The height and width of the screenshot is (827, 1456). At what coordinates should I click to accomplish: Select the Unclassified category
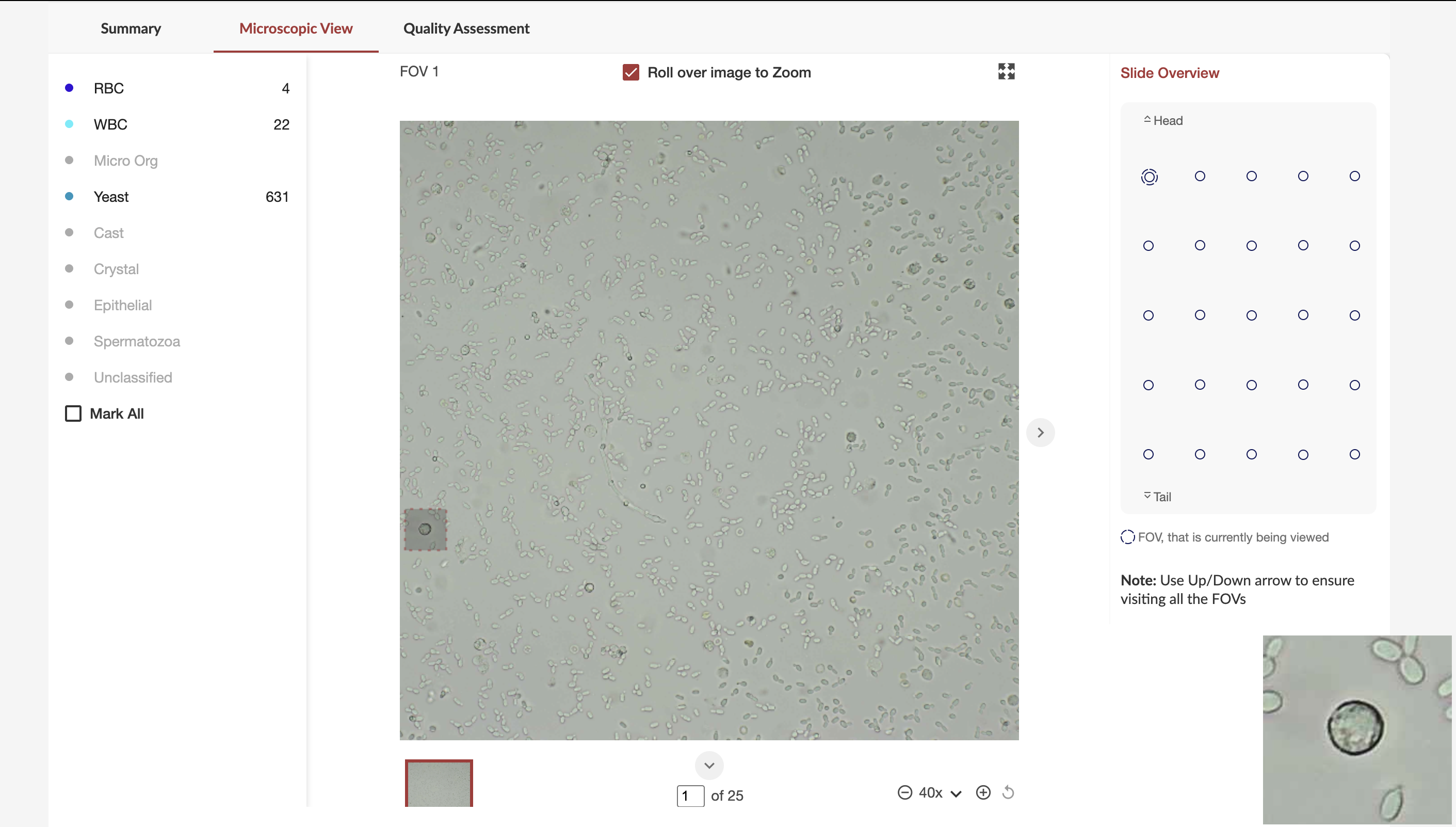[x=133, y=377]
